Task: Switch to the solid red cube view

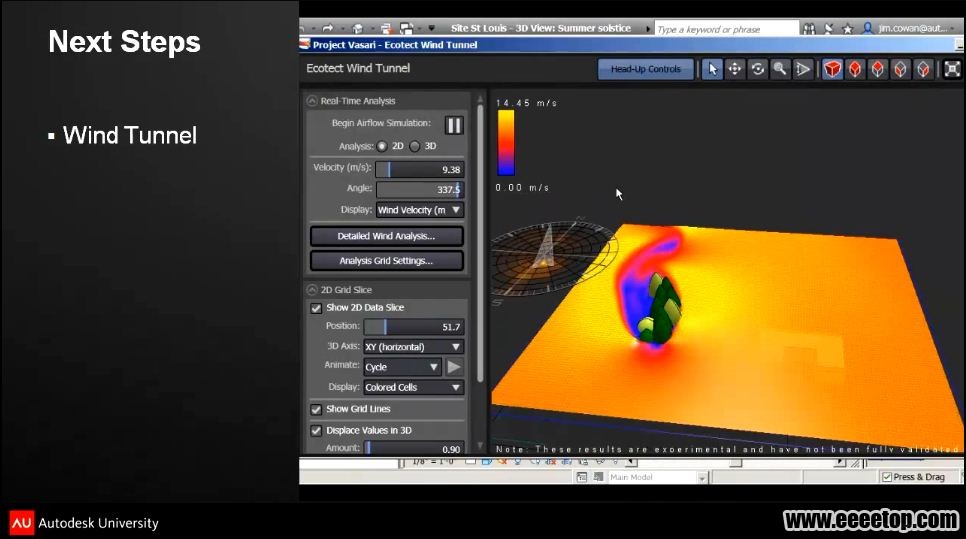Action: coord(832,69)
